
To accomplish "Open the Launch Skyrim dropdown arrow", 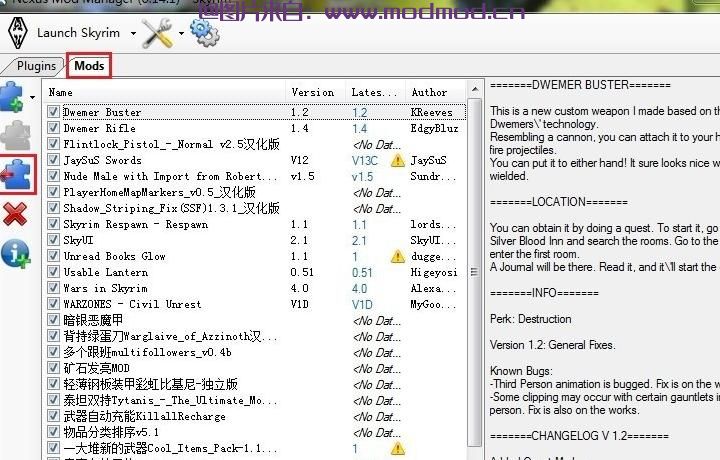I will pyautogui.click(x=133, y=33).
